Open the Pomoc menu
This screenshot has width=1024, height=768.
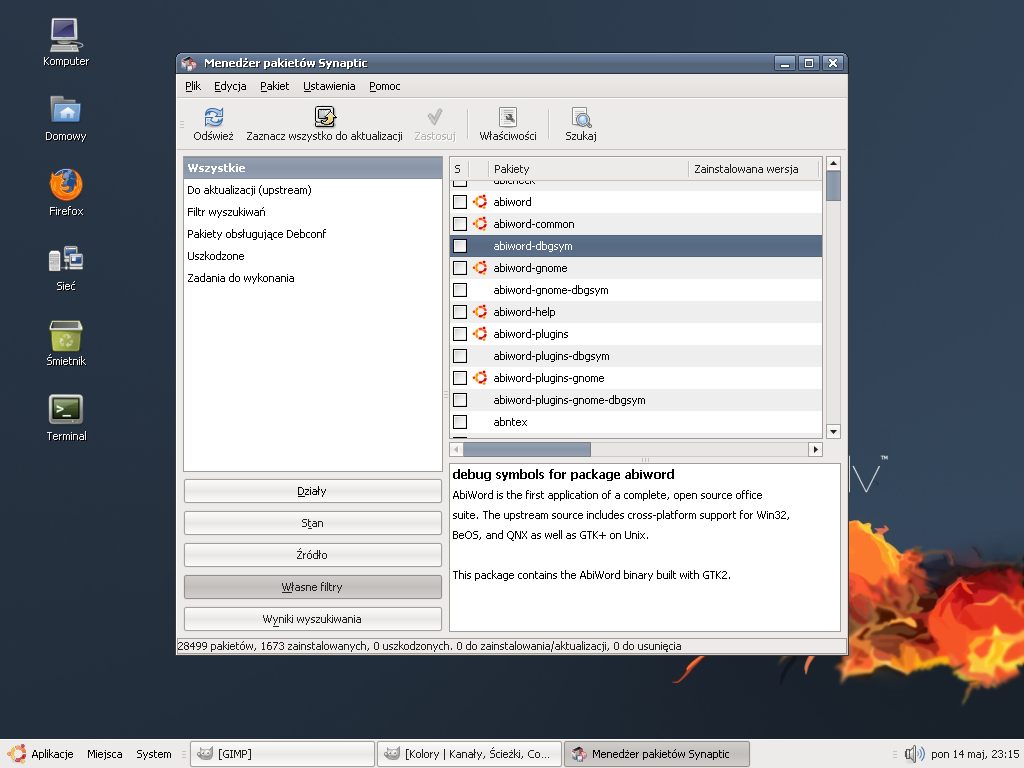tap(385, 86)
